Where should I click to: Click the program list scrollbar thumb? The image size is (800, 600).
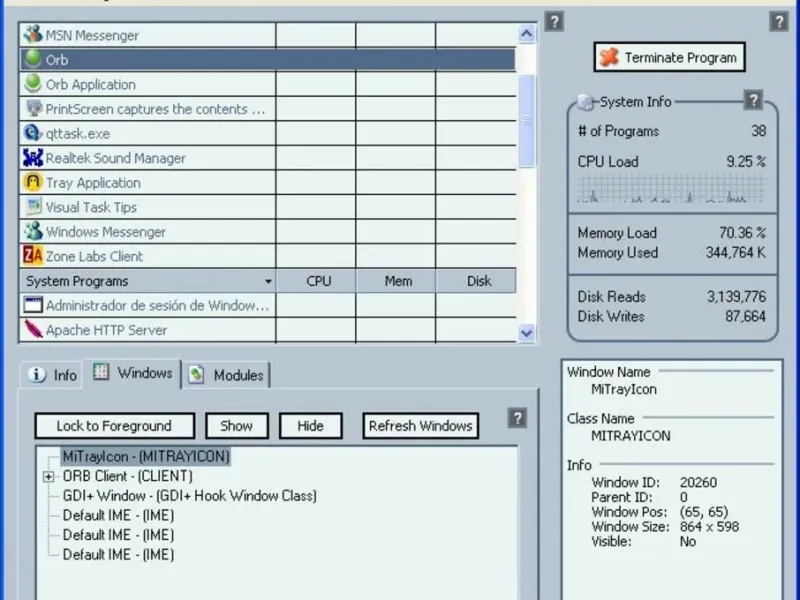pos(527,121)
